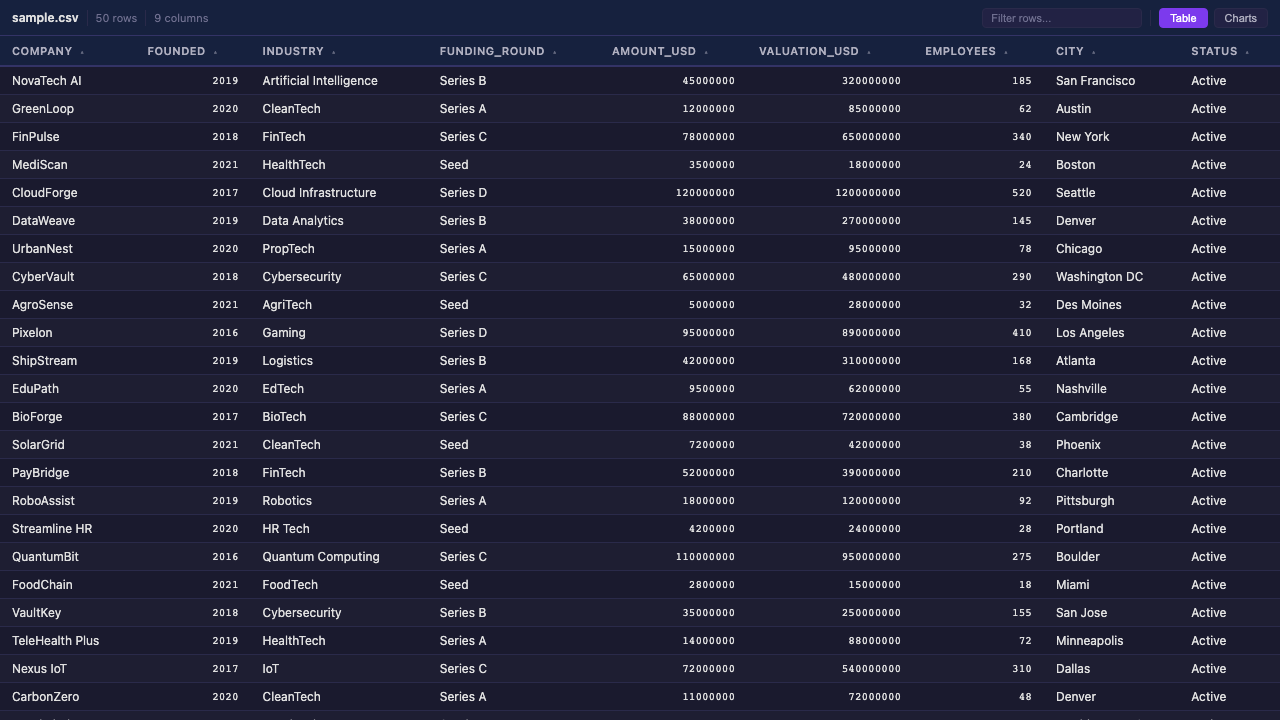Click the Cloud Infrastructure industry cell

pos(339,193)
